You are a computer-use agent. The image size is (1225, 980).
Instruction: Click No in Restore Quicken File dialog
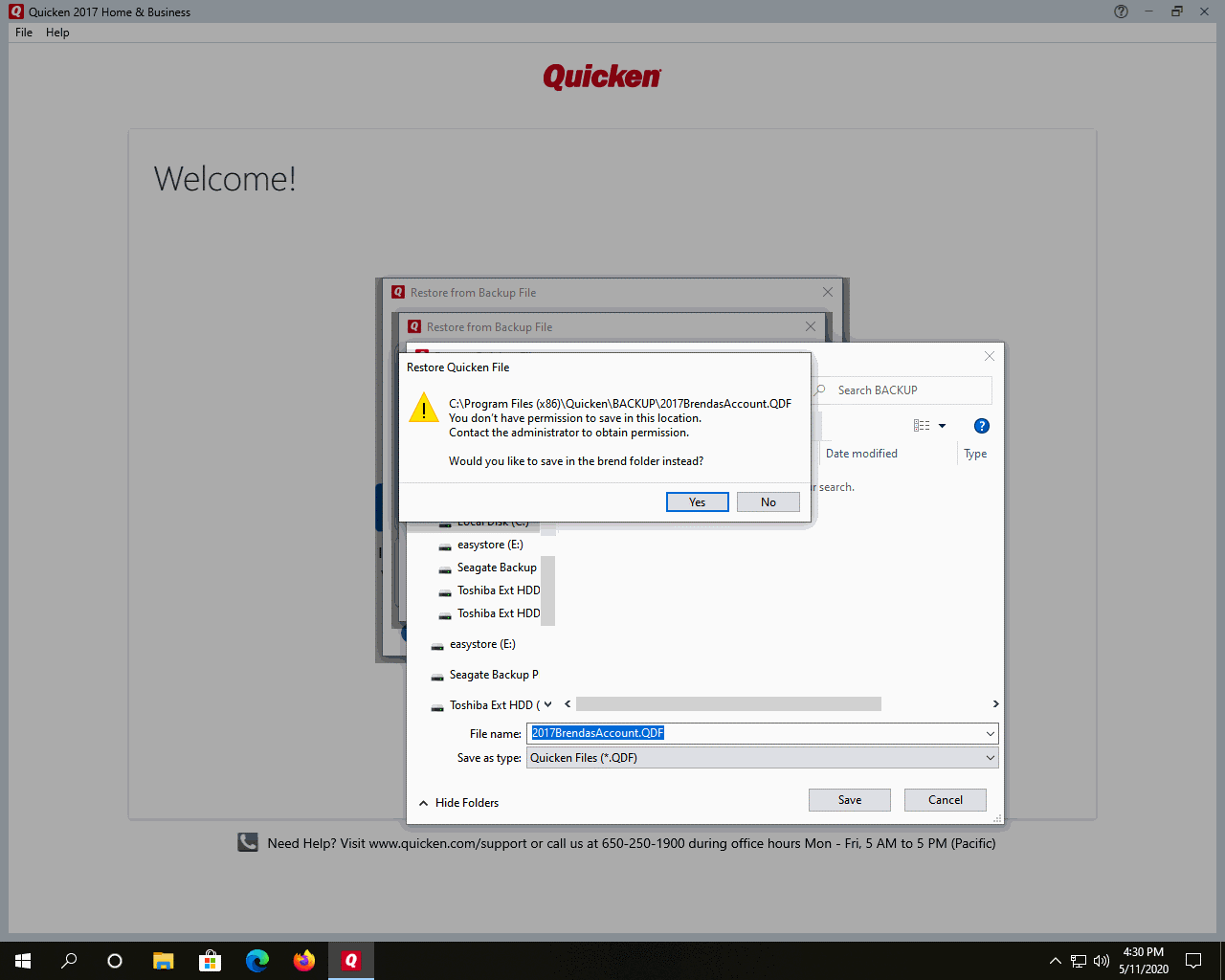pyautogui.click(x=768, y=502)
